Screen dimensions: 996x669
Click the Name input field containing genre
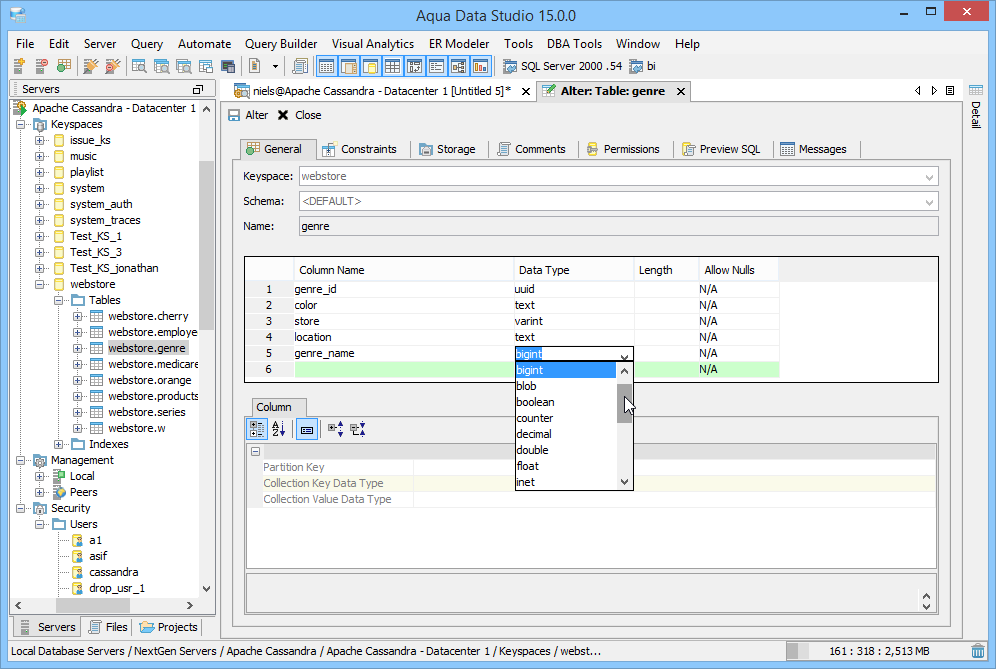coord(618,226)
